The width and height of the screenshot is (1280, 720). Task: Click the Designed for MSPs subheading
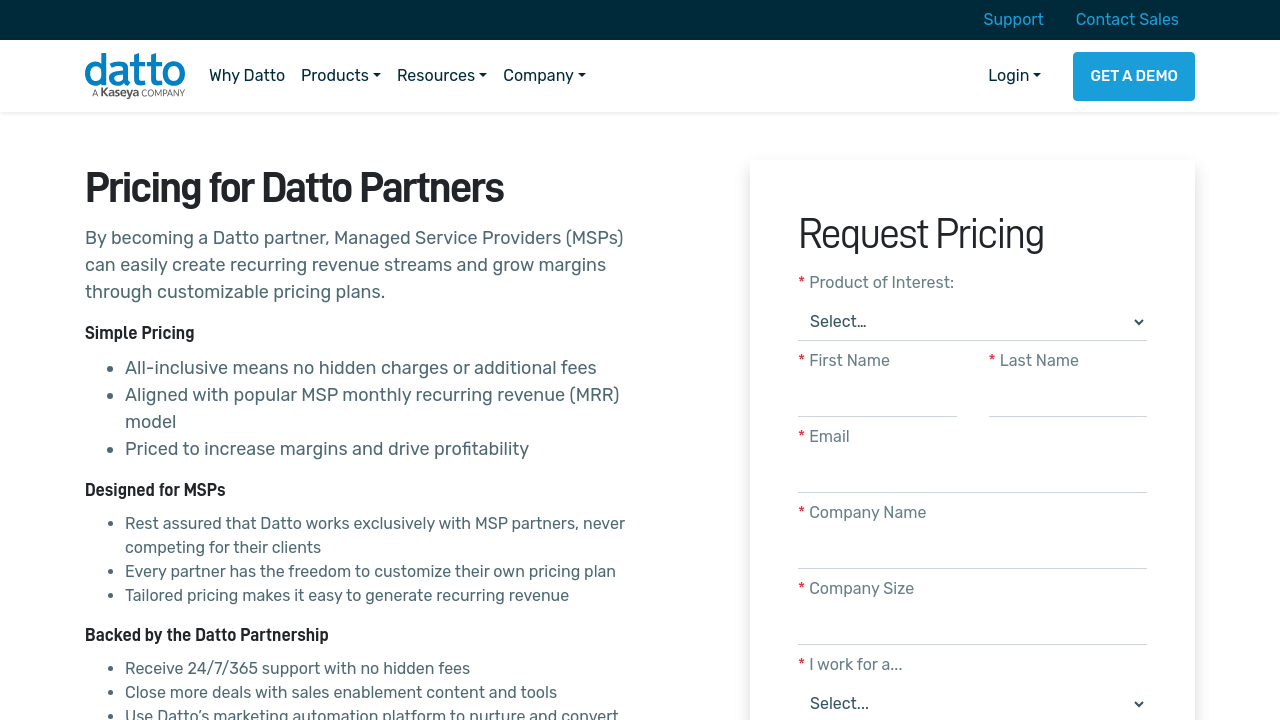[155, 490]
